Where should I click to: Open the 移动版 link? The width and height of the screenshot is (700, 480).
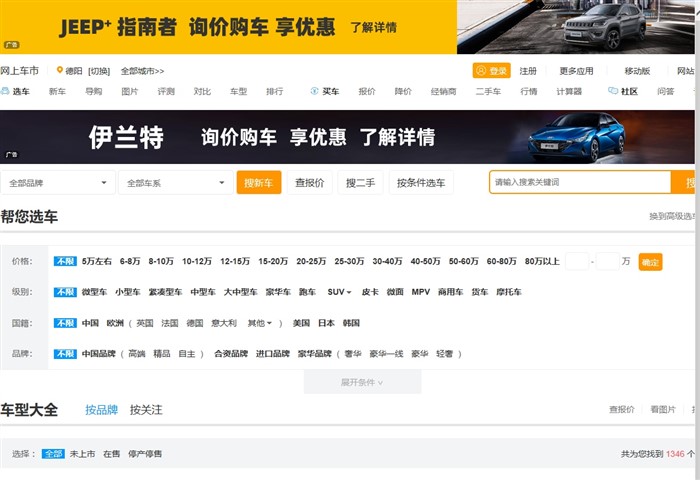tap(638, 71)
